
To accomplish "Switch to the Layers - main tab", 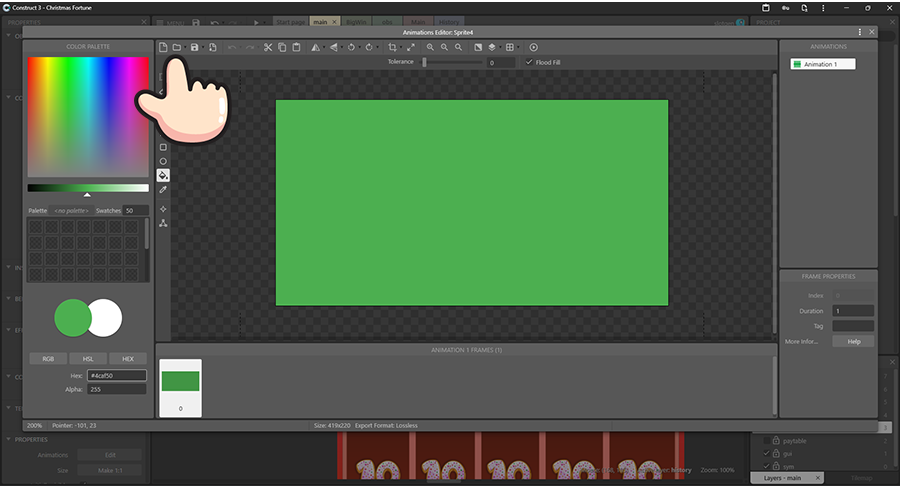I will click(783, 478).
